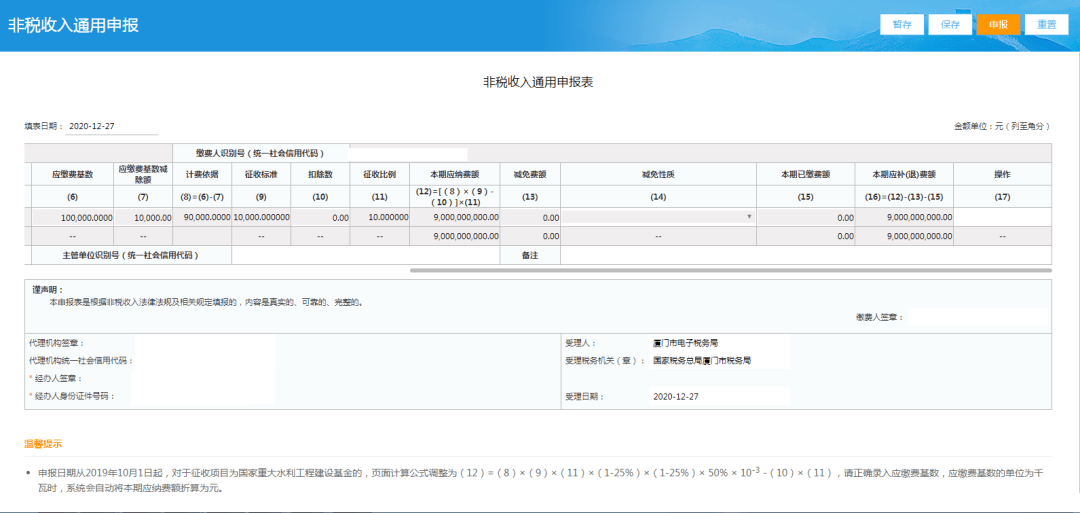Click the 暂存 button
Image resolution: width=1080 pixels, height=513 pixels.
tap(901, 25)
